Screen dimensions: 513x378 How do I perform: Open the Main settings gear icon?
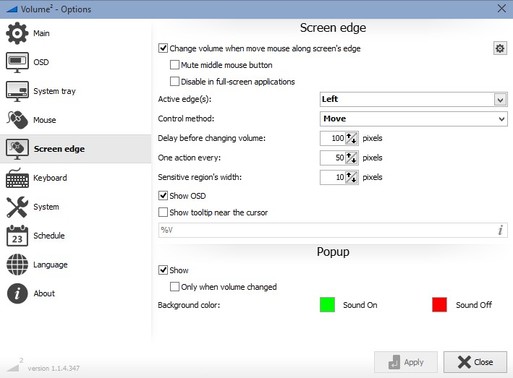point(17,33)
